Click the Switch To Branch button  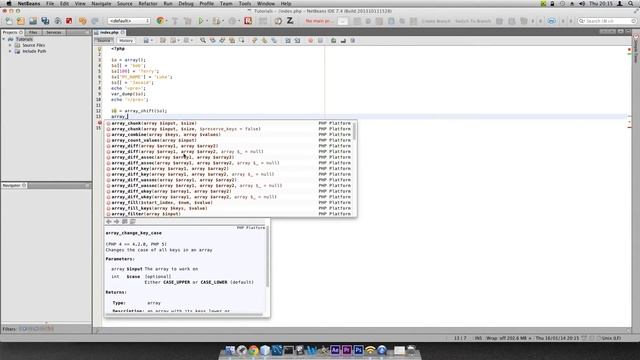pyautogui.click(x=473, y=21)
